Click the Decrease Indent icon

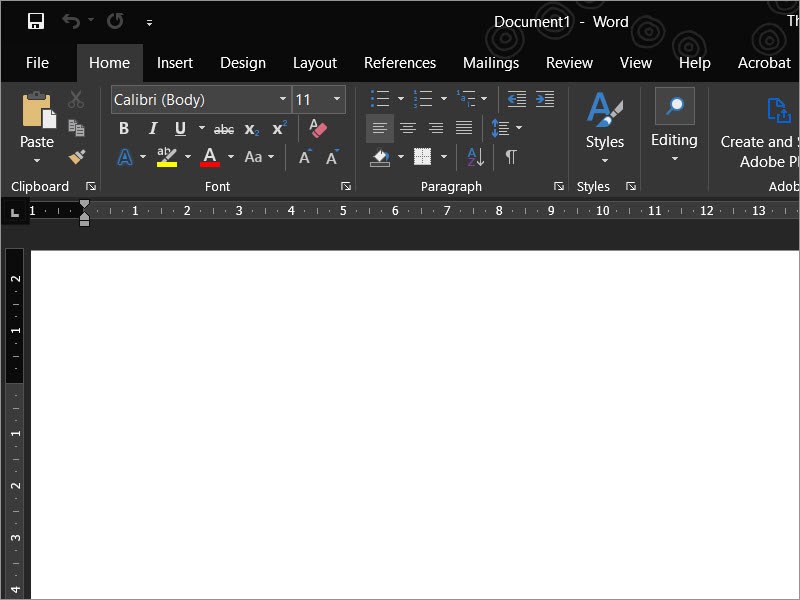point(516,98)
